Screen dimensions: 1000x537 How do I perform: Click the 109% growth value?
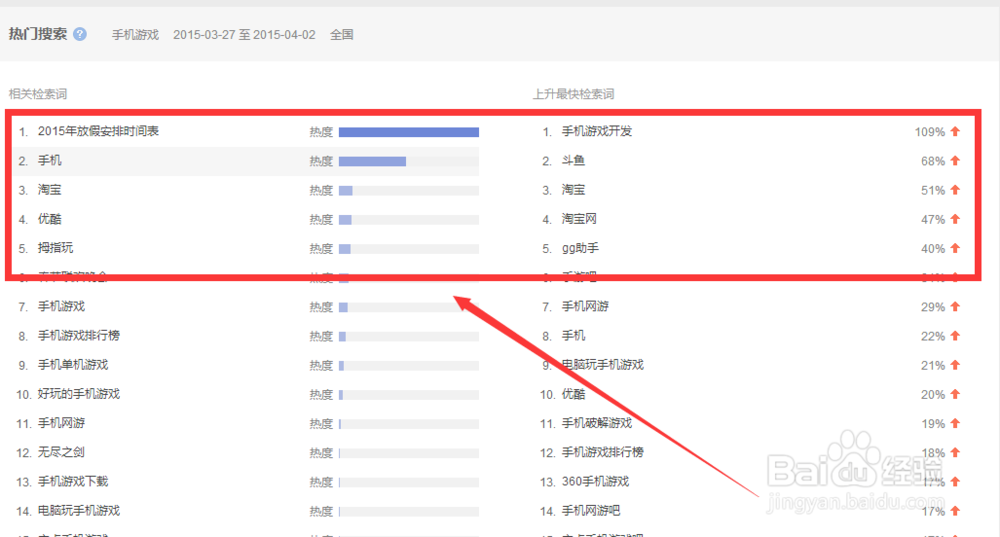coord(930,132)
